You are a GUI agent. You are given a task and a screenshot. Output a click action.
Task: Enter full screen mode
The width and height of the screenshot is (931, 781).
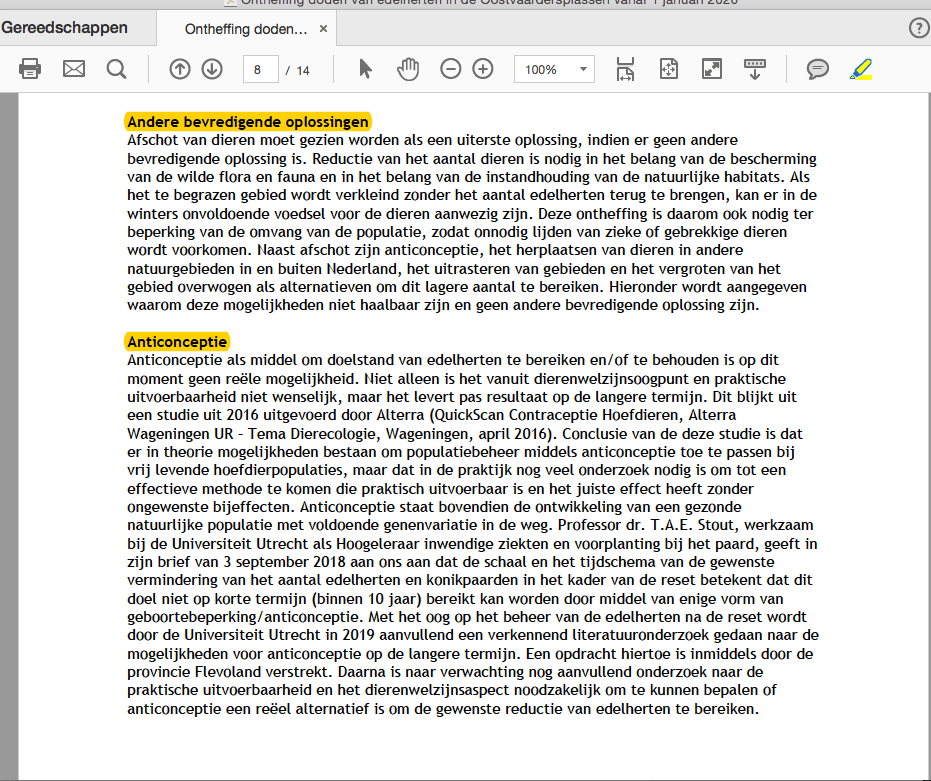tap(712, 69)
